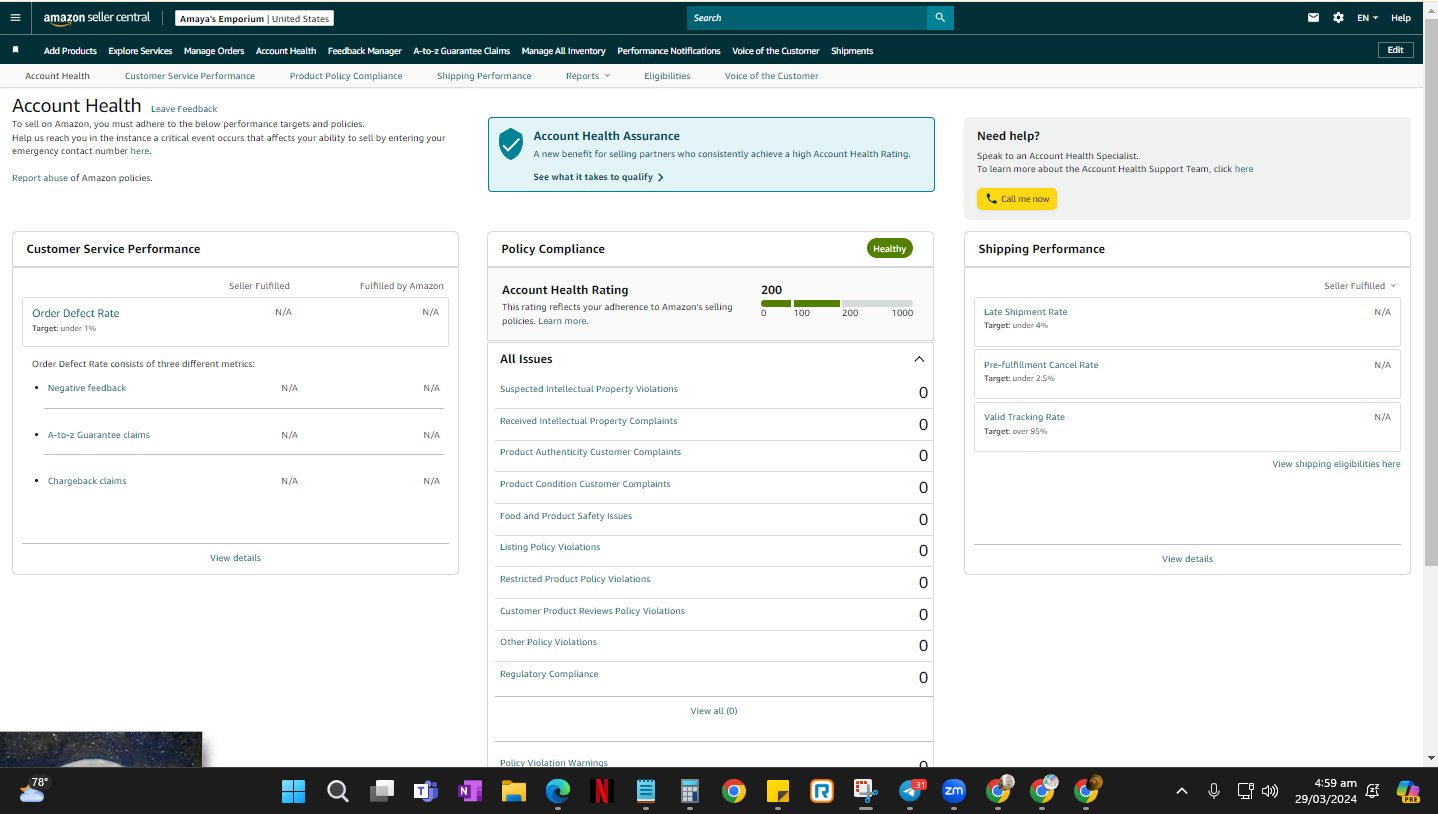Open Performance Notifications
The height and width of the screenshot is (814, 1438).
(669, 51)
